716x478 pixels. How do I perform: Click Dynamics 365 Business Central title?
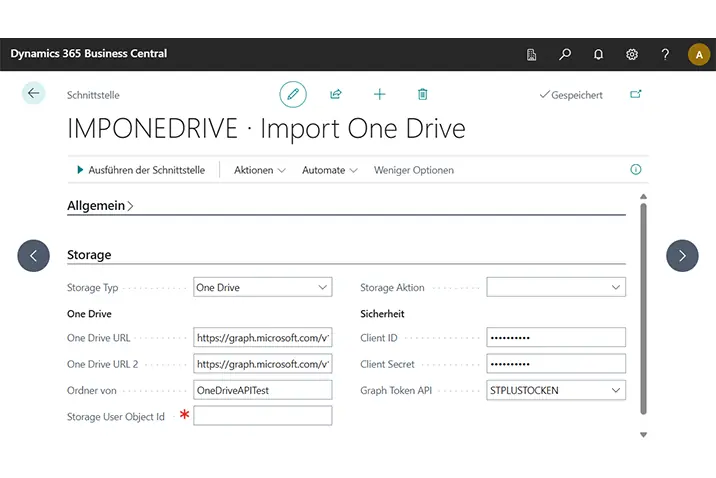point(89,53)
